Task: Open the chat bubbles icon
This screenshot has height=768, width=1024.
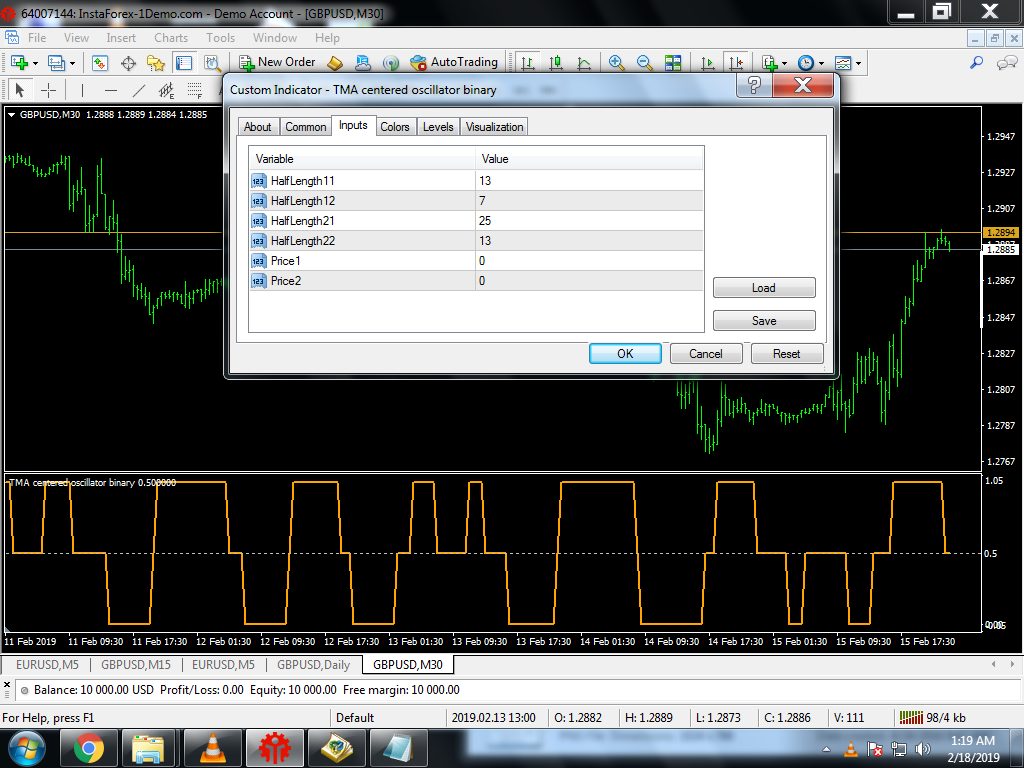Action: [x=1006, y=63]
